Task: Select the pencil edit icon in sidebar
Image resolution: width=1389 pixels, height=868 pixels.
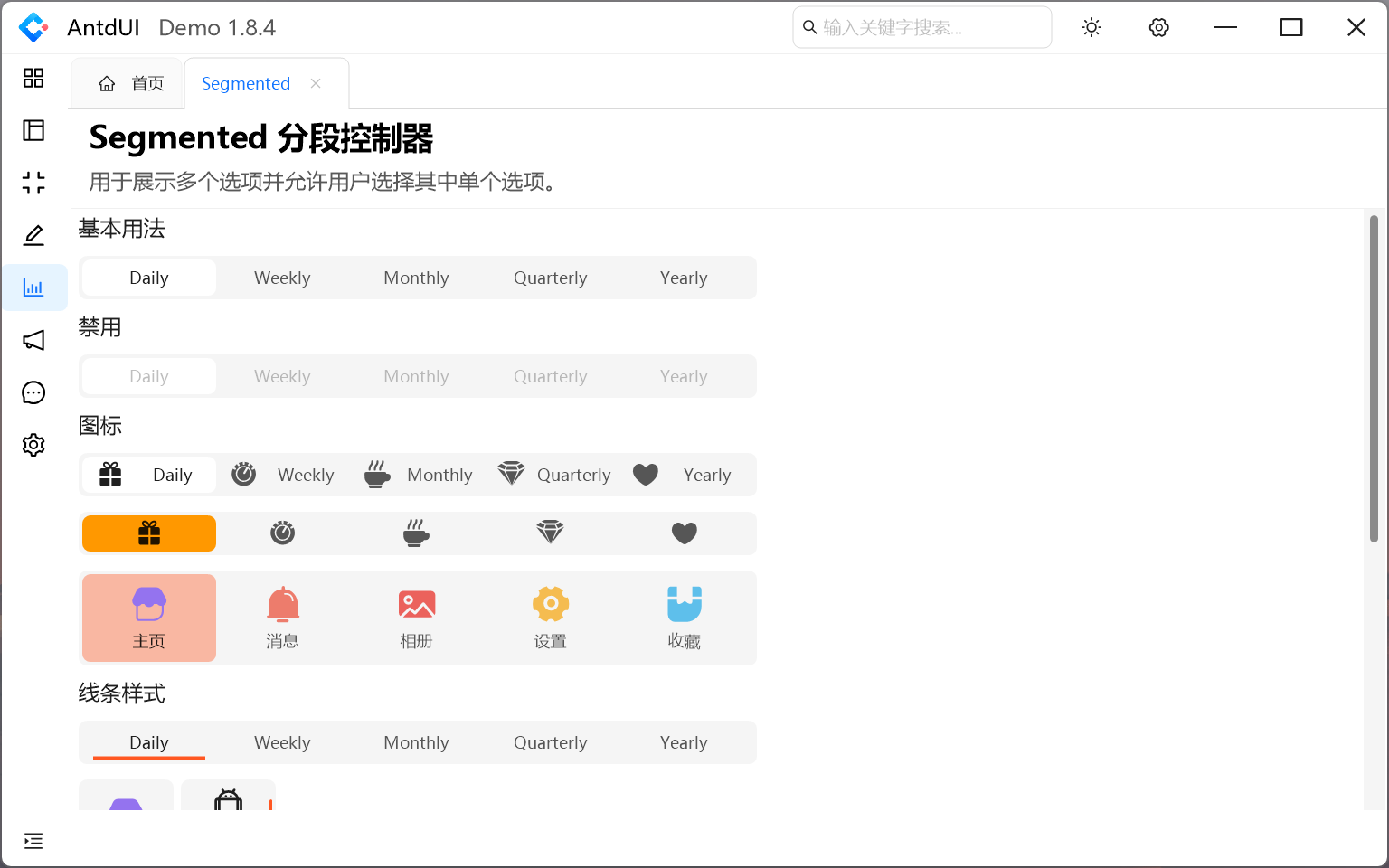Action: point(33,236)
